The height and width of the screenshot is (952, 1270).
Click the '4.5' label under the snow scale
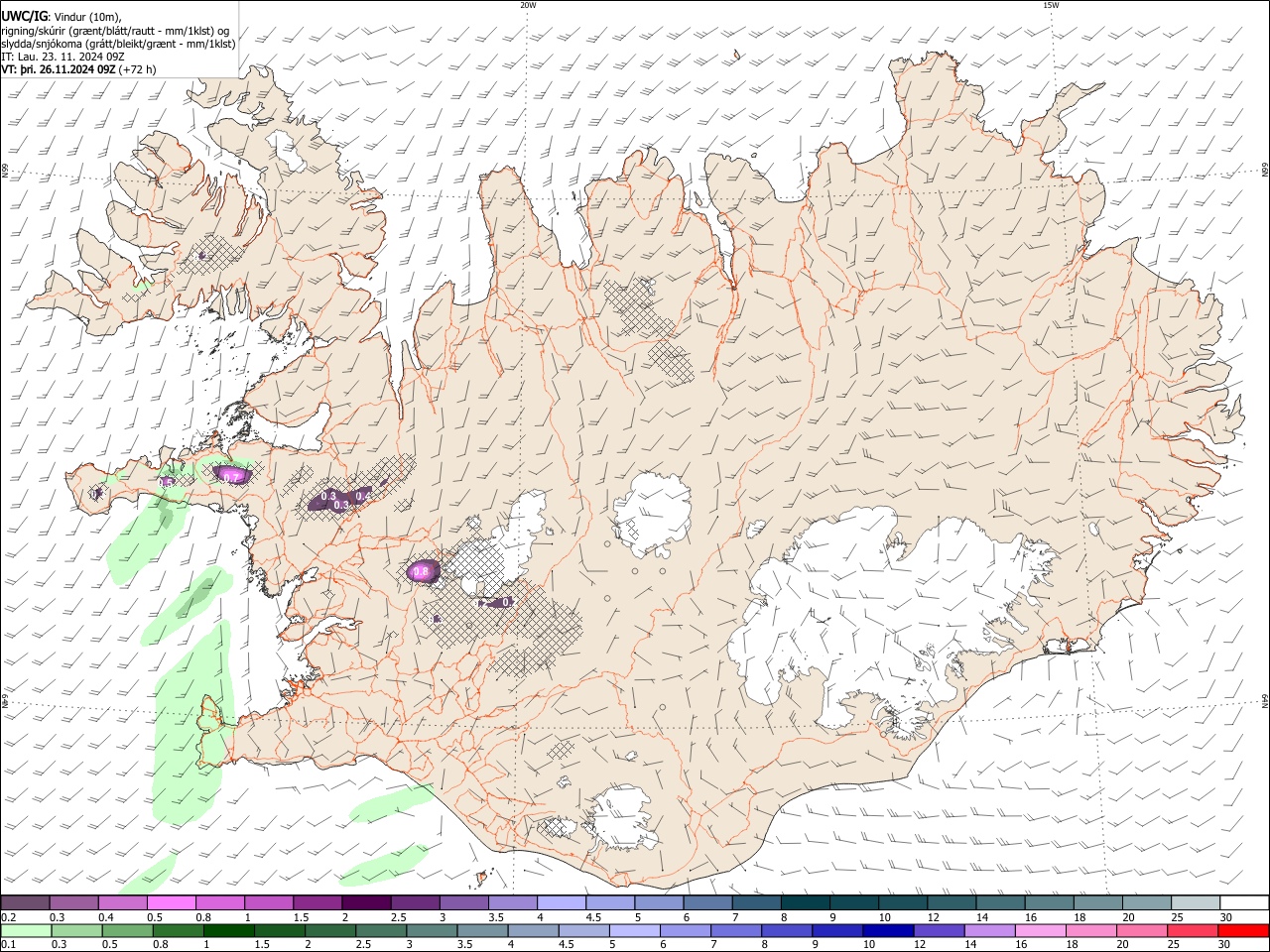[x=593, y=917]
